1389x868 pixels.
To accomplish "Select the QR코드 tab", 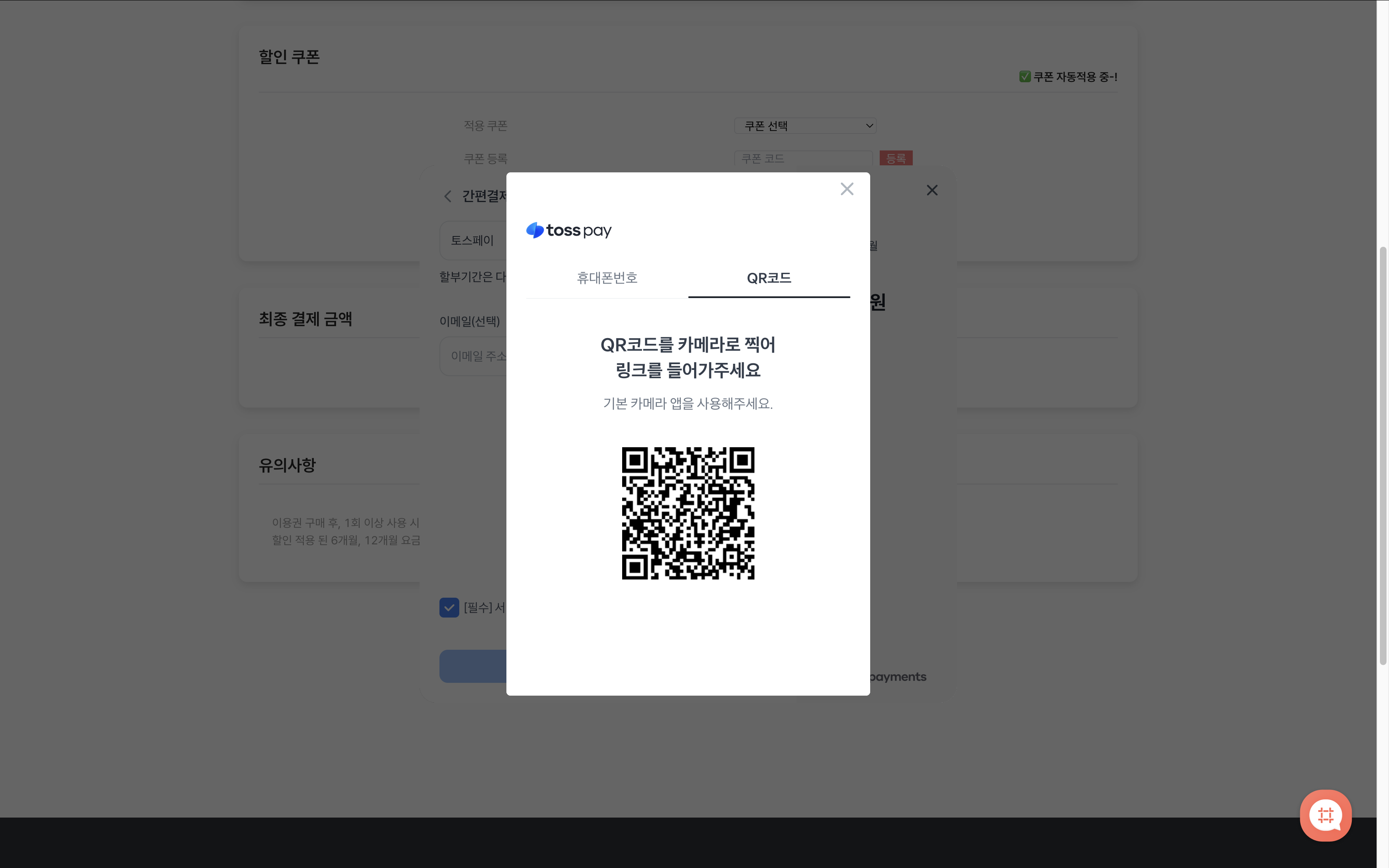I will (x=769, y=279).
